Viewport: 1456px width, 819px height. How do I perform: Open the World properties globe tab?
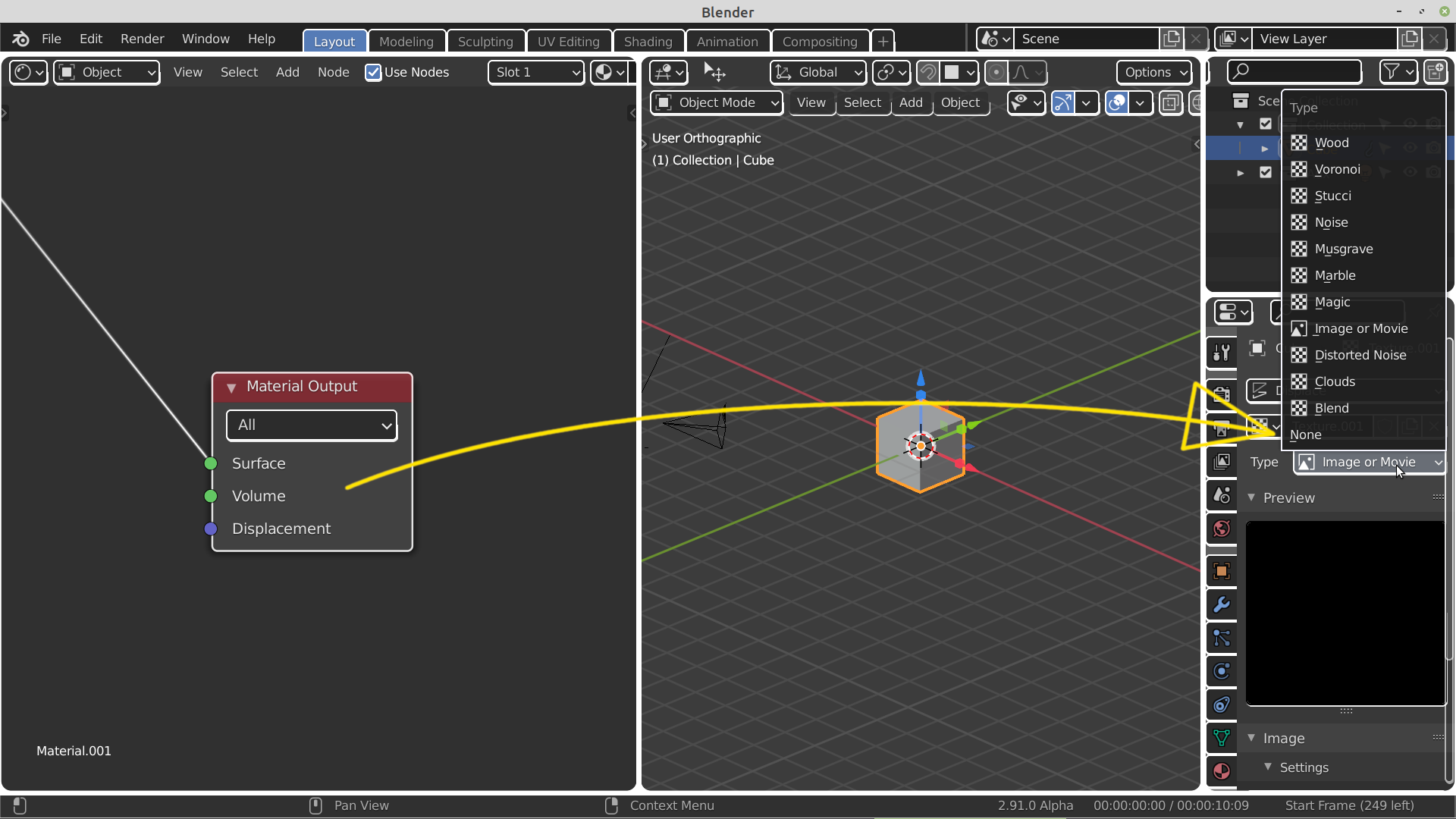coord(1221,529)
